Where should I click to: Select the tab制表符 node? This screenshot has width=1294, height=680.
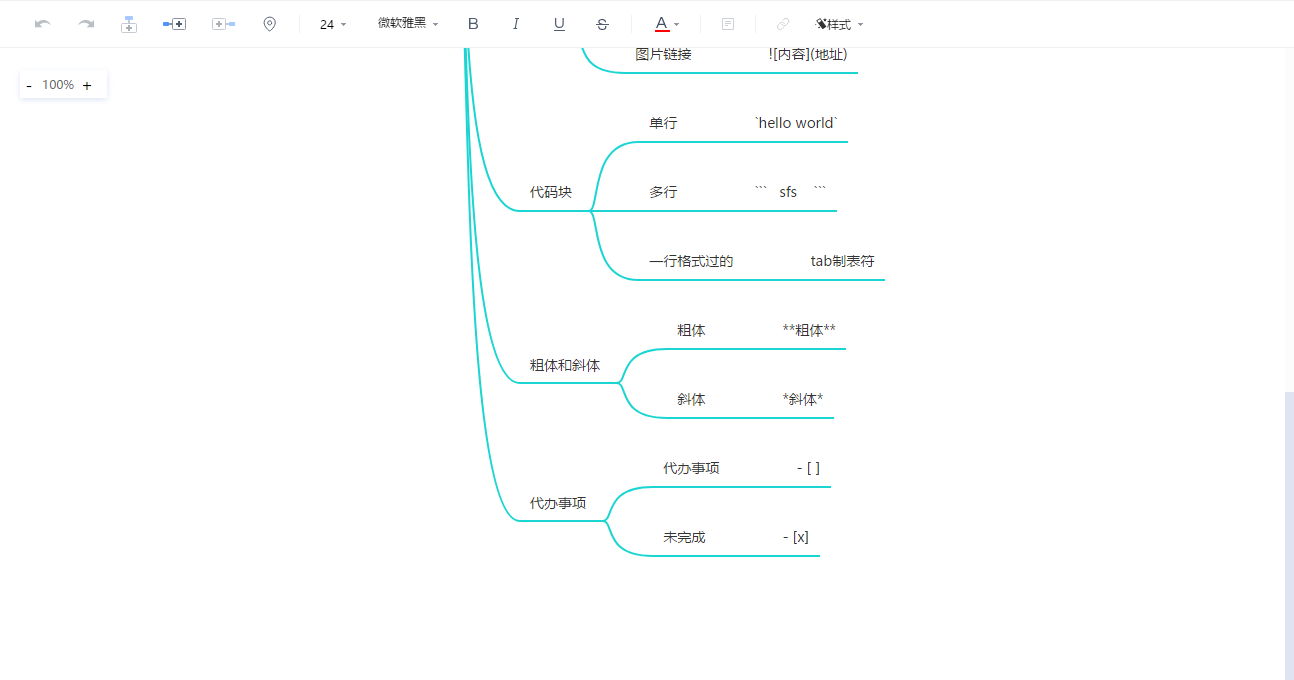[x=843, y=261]
